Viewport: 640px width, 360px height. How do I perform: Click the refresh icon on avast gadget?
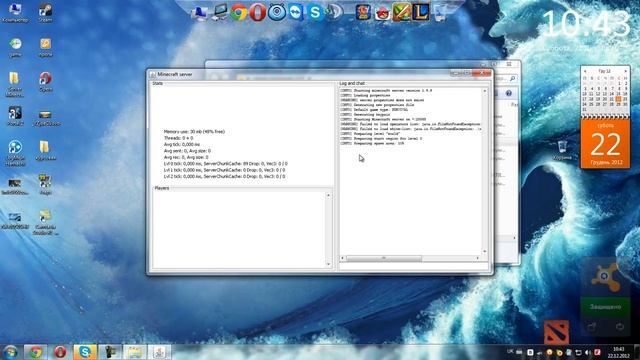(x=620, y=327)
